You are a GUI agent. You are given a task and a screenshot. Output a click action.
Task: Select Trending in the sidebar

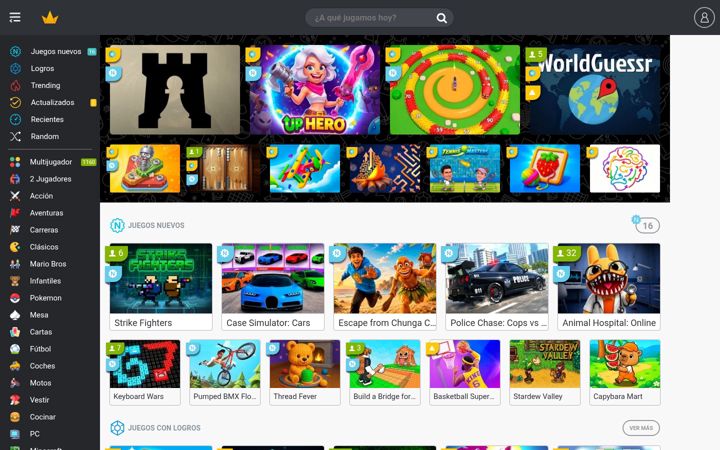point(45,85)
